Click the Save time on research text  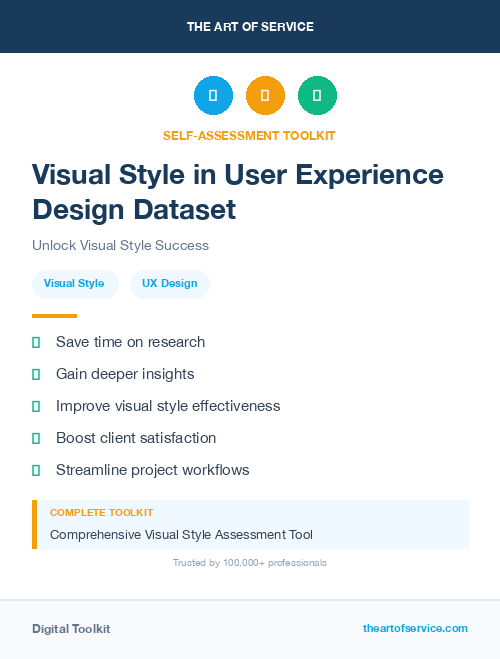click(131, 342)
